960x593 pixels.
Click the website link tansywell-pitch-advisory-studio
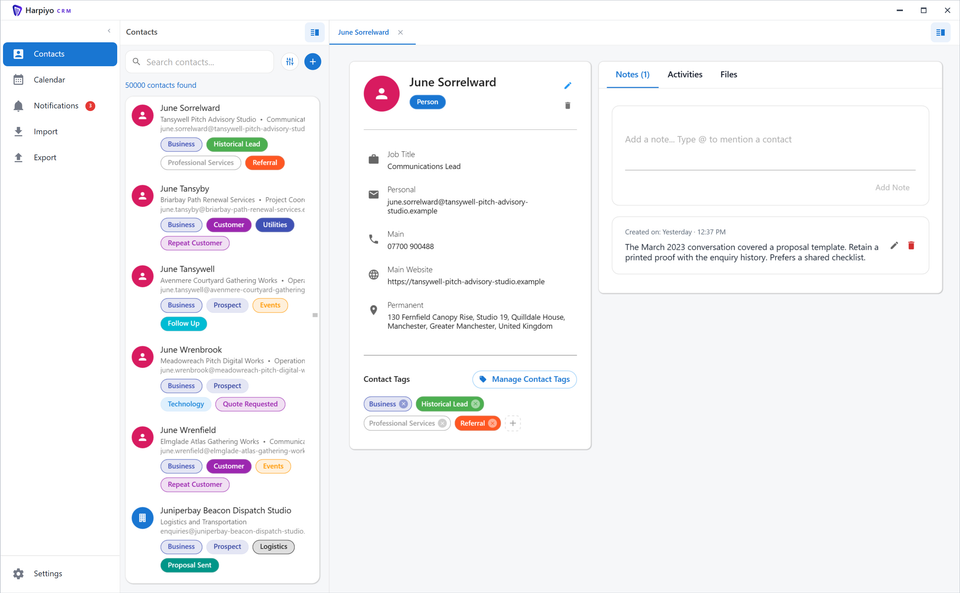466,282
